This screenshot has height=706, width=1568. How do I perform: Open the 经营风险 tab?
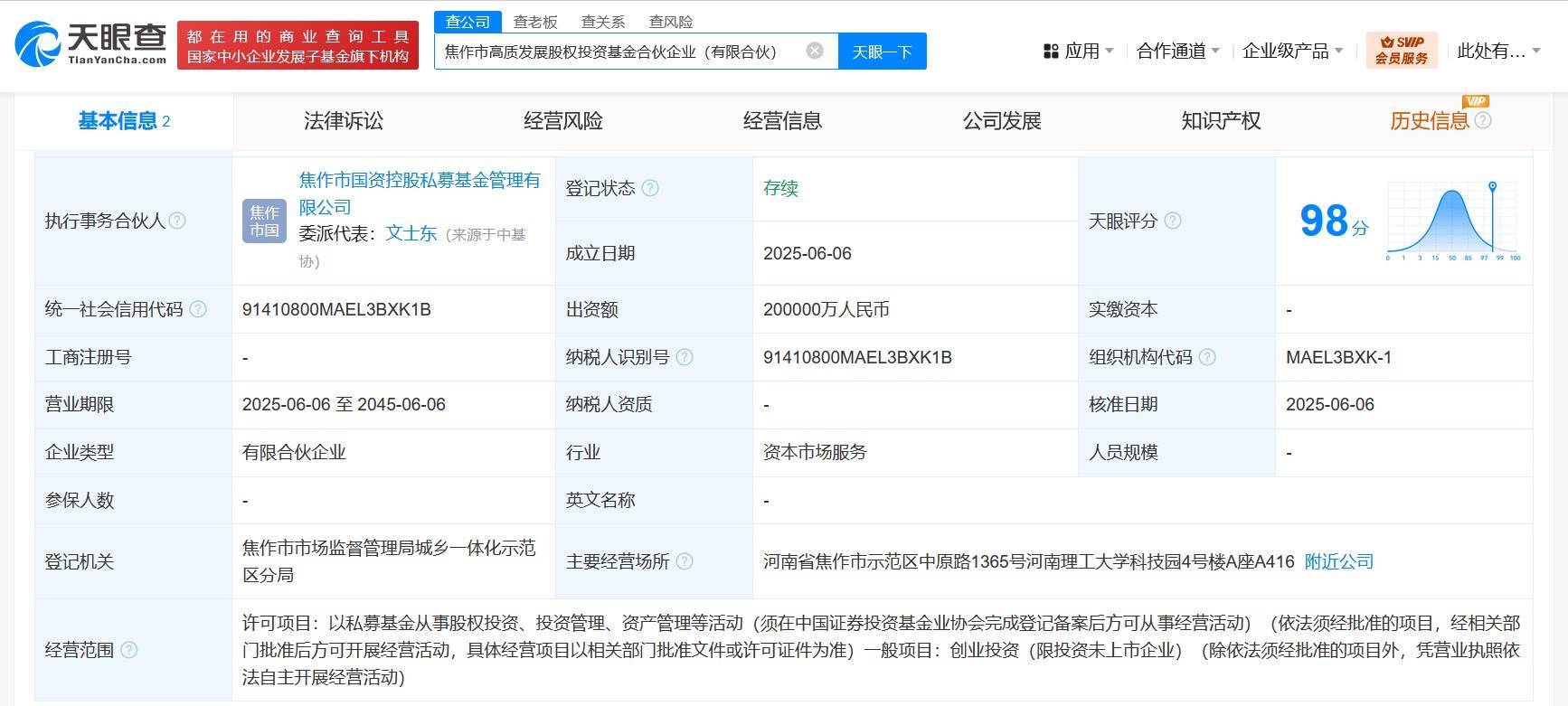563,120
